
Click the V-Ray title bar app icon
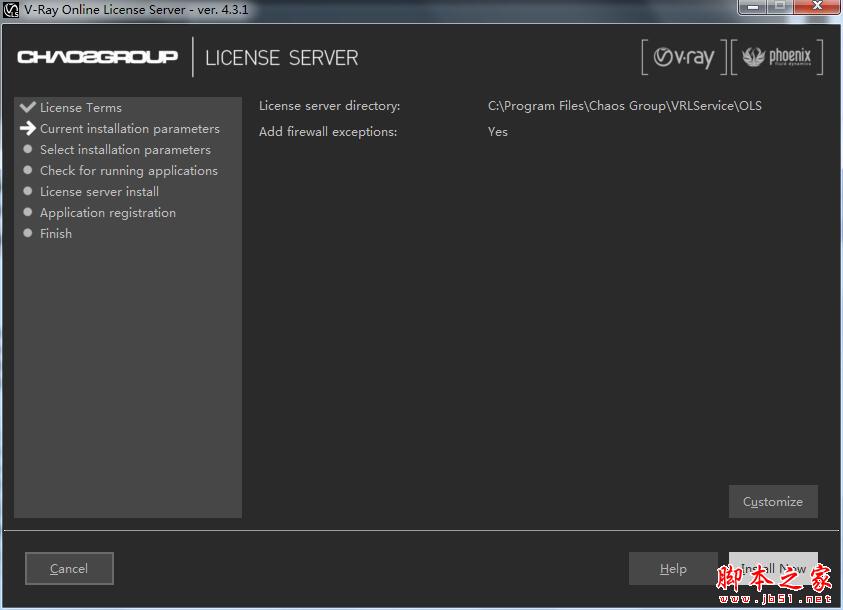[x=11, y=10]
